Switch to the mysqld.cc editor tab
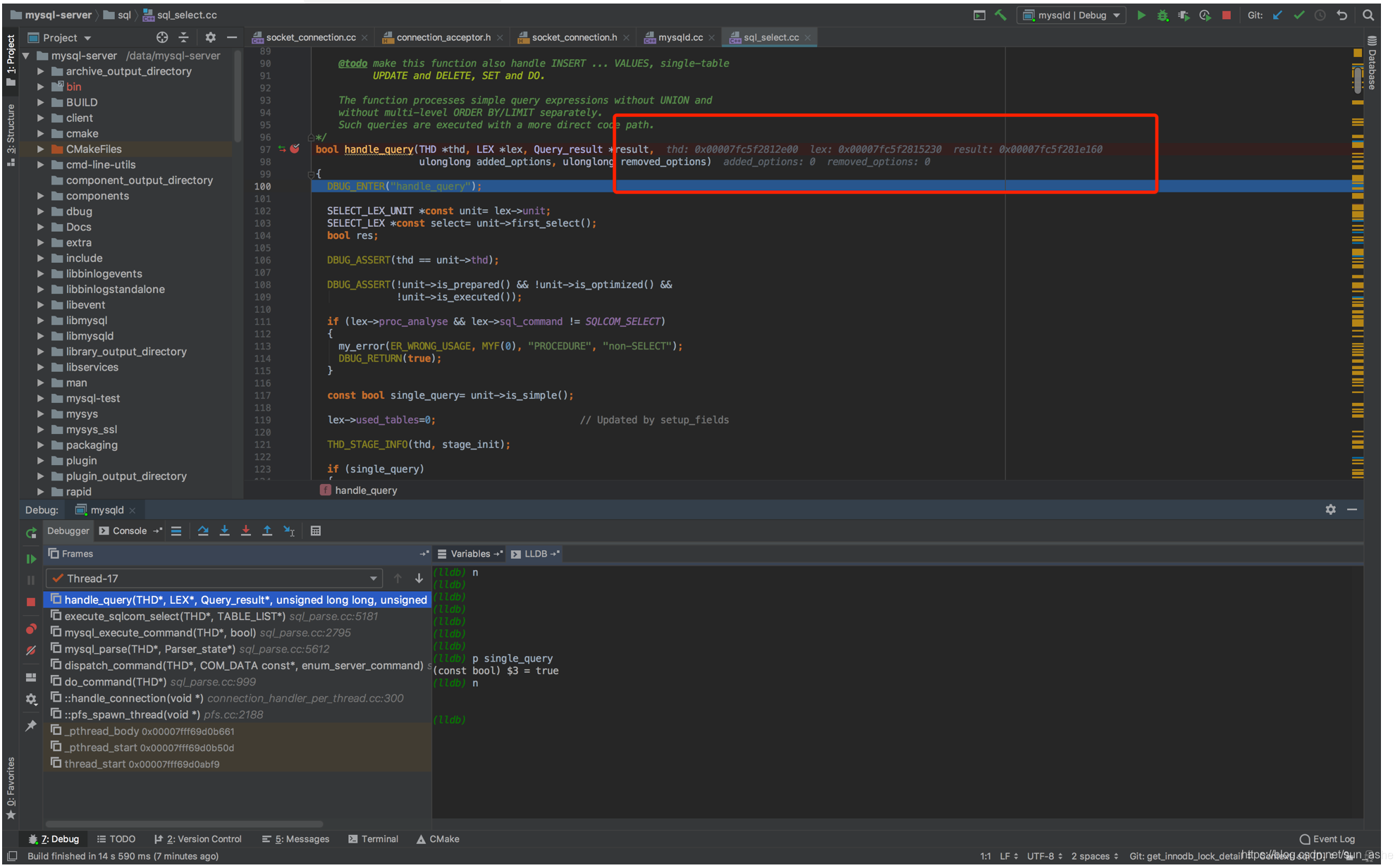This screenshot has width=1400, height=868. [x=680, y=37]
